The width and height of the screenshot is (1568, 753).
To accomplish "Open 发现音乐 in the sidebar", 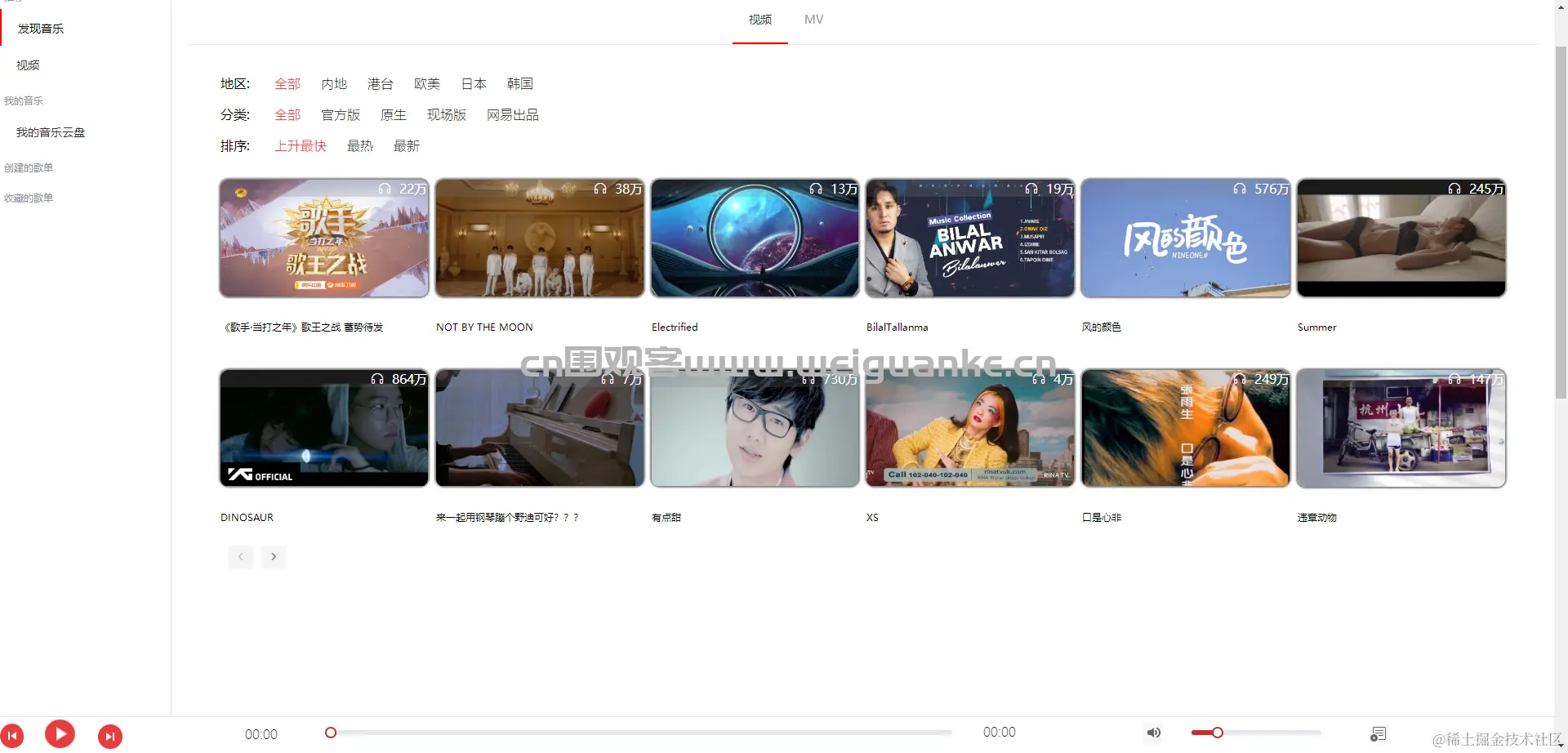I will coord(41,29).
